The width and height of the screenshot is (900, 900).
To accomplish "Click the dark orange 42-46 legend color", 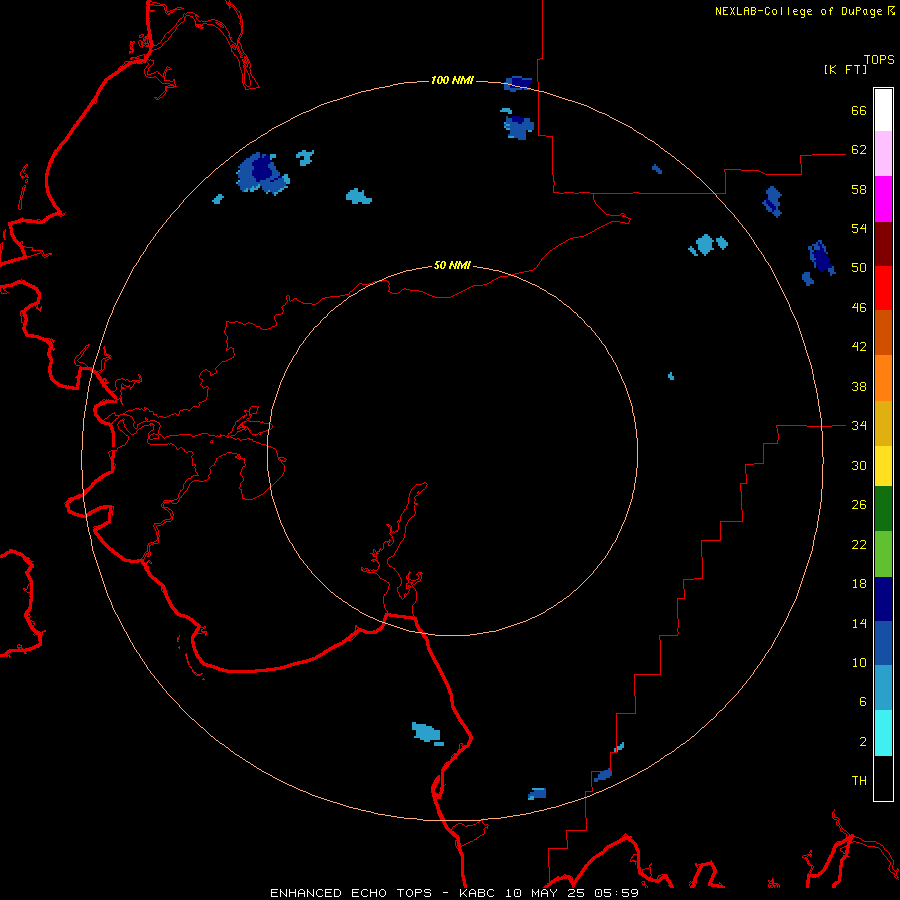I will click(x=883, y=332).
